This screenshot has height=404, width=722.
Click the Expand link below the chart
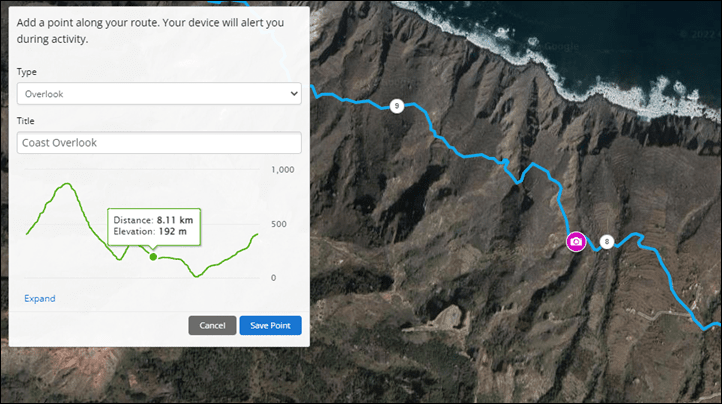[40, 299]
